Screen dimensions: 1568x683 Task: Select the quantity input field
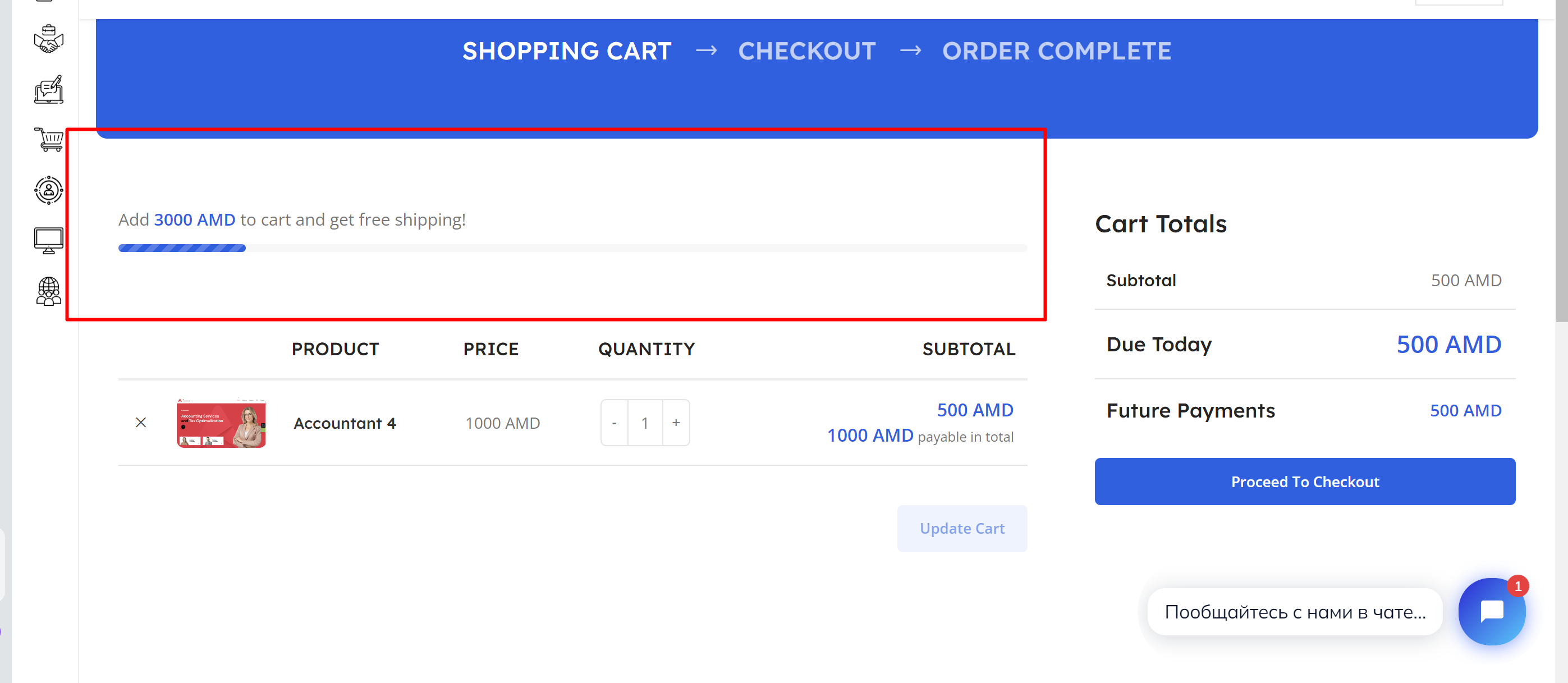[x=645, y=423]
